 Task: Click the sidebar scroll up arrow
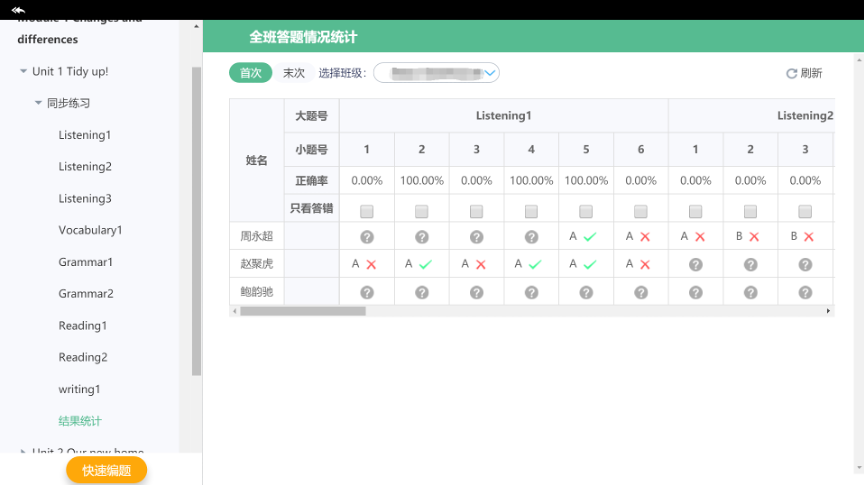point(196,26)
